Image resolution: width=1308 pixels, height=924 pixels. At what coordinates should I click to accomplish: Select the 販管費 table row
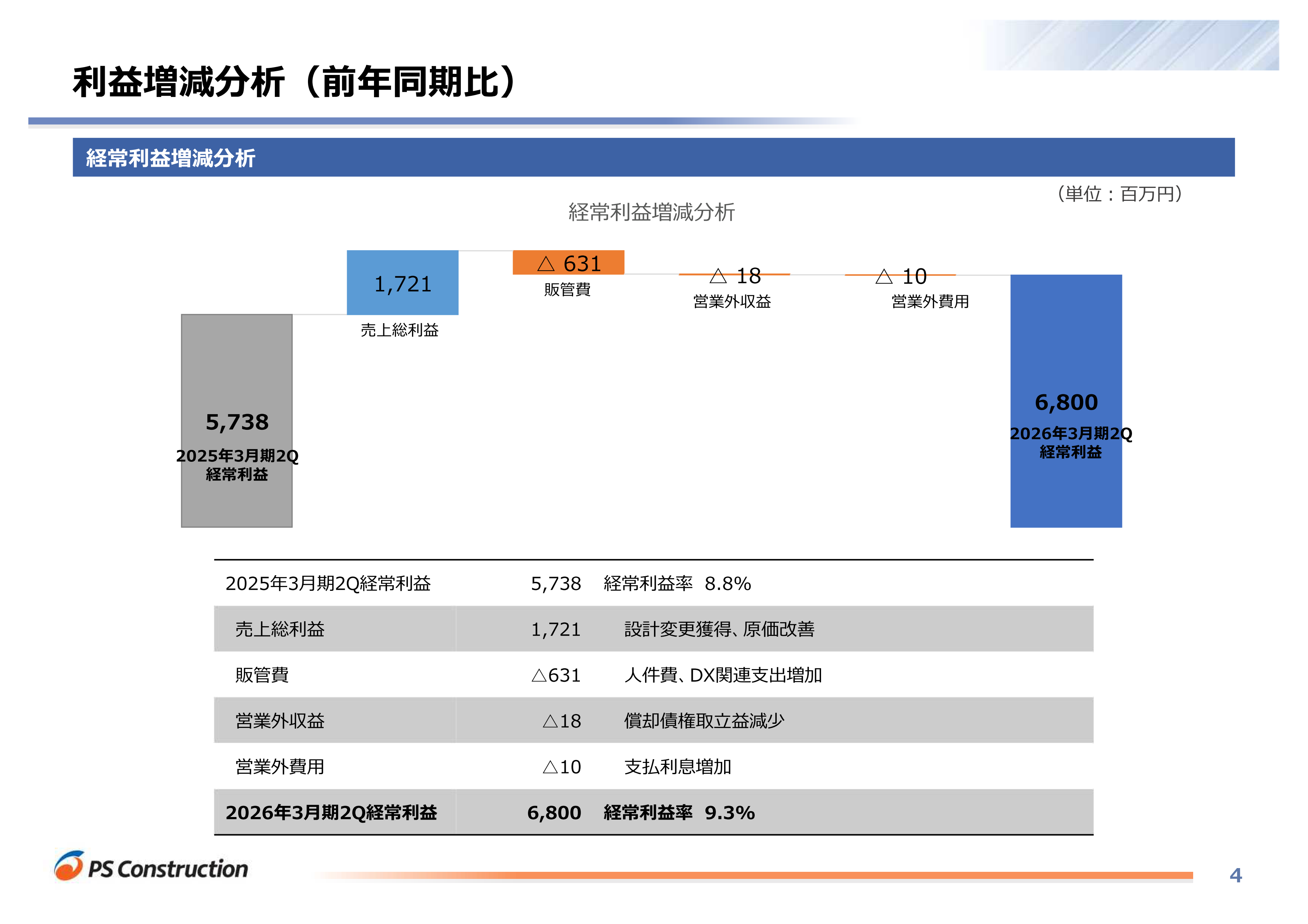point(262,675)
